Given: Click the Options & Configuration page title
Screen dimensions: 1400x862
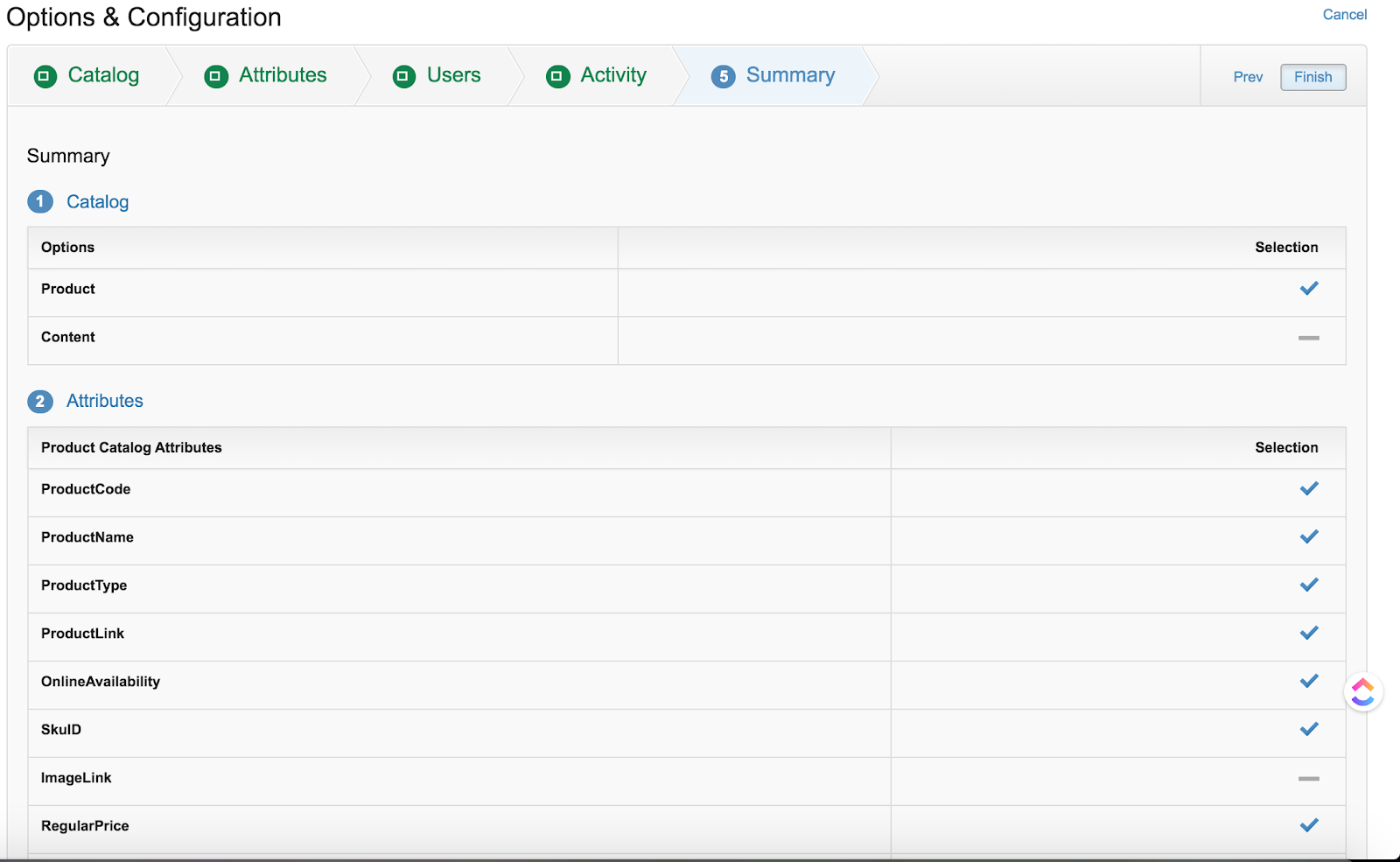Looking at the screenshot, I should coord(144,18).
